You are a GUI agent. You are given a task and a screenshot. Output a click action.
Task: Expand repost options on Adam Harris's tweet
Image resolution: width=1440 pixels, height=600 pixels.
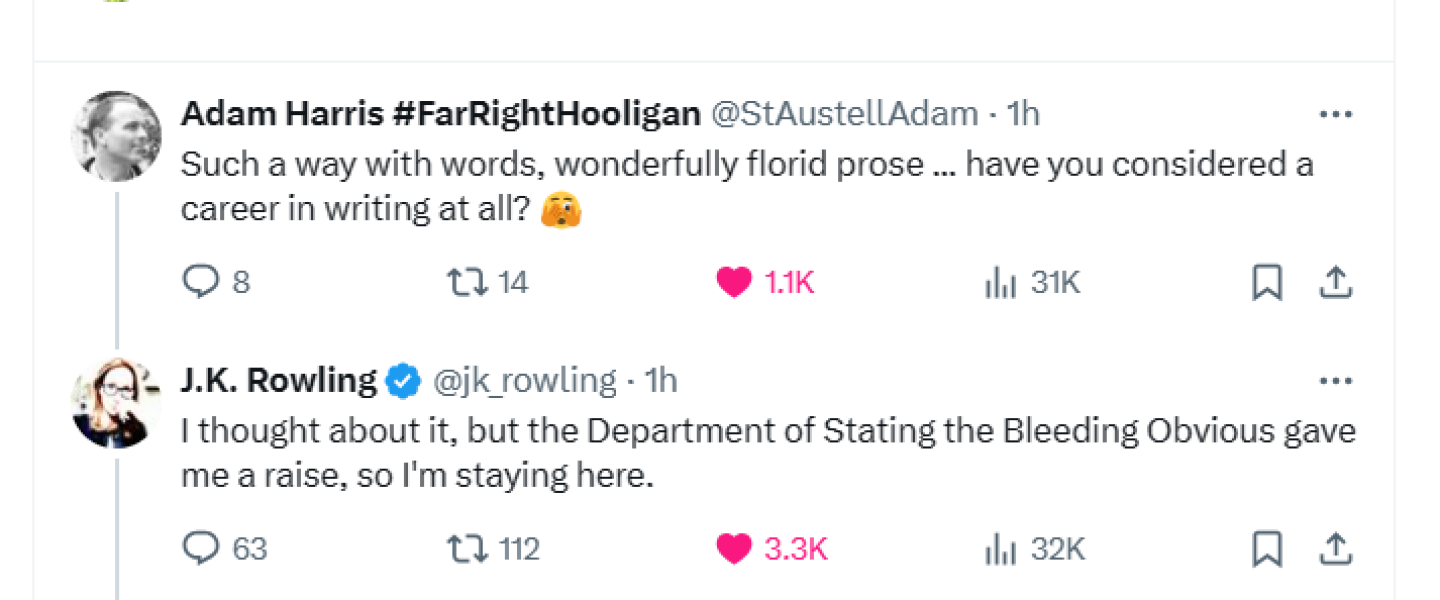tap(469, 282)
